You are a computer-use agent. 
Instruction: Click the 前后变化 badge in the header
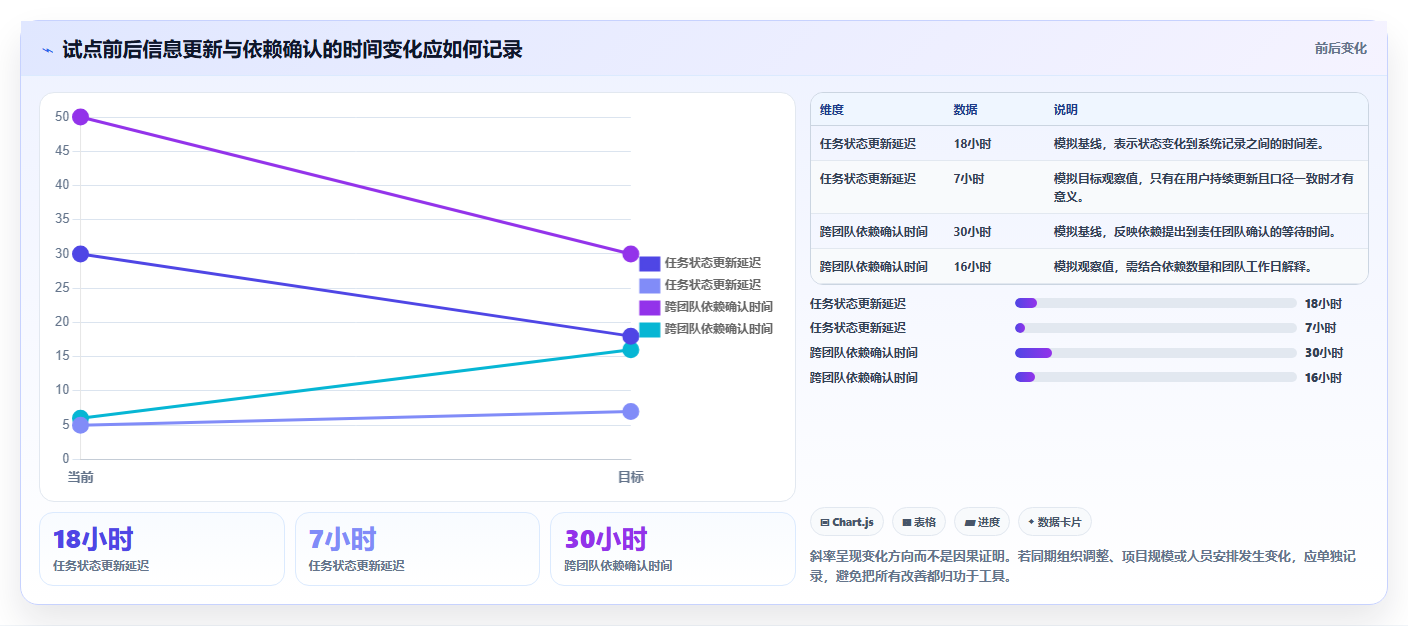1340,48
